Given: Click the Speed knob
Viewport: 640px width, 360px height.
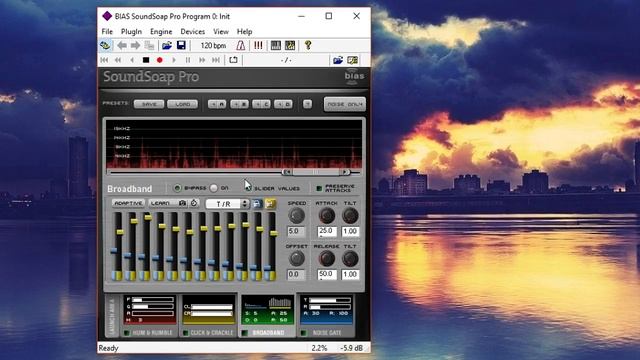Looking at the screenshot, I should [x=296, y=216].
